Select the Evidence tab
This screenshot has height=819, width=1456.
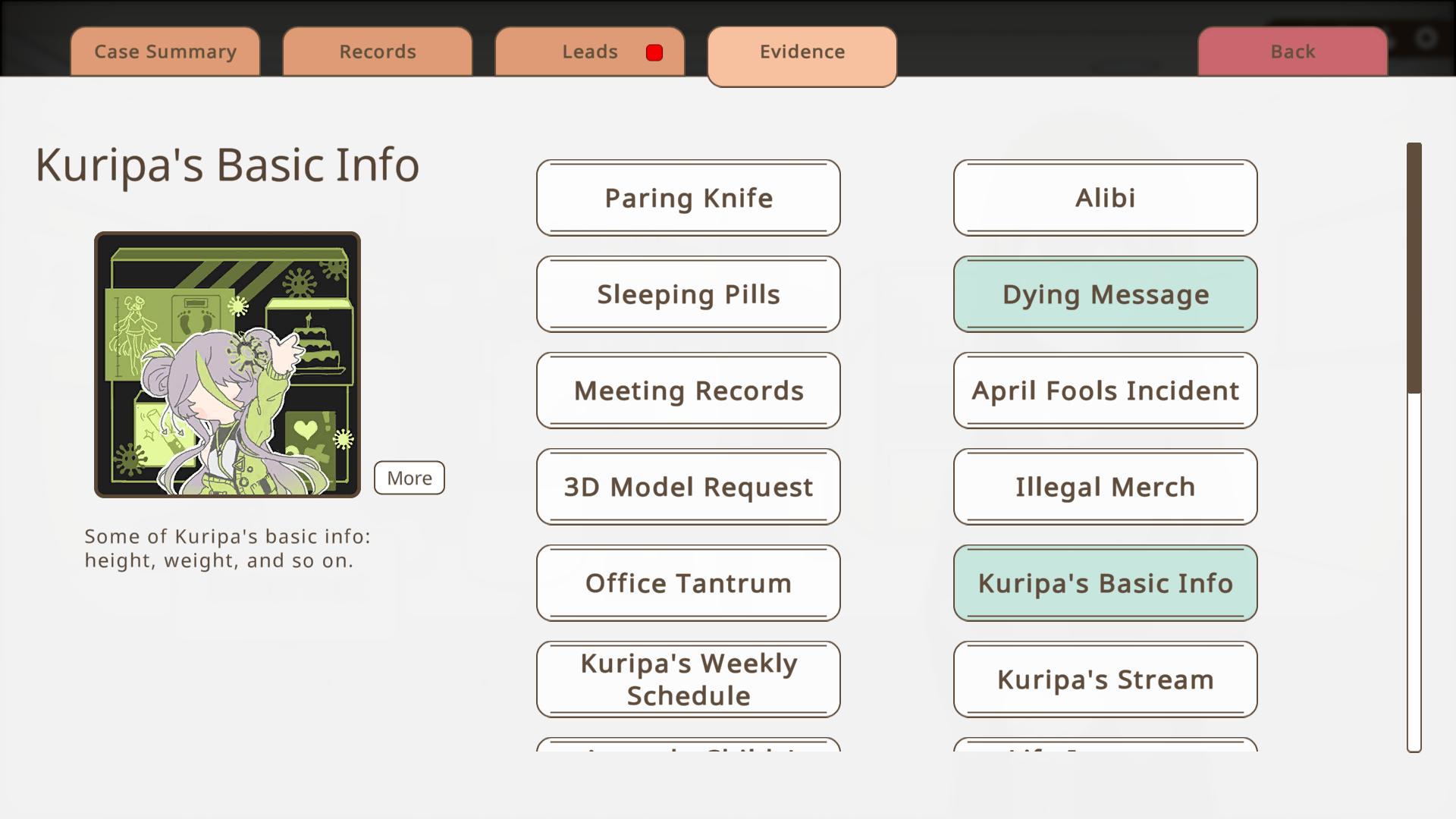point(802,53)
